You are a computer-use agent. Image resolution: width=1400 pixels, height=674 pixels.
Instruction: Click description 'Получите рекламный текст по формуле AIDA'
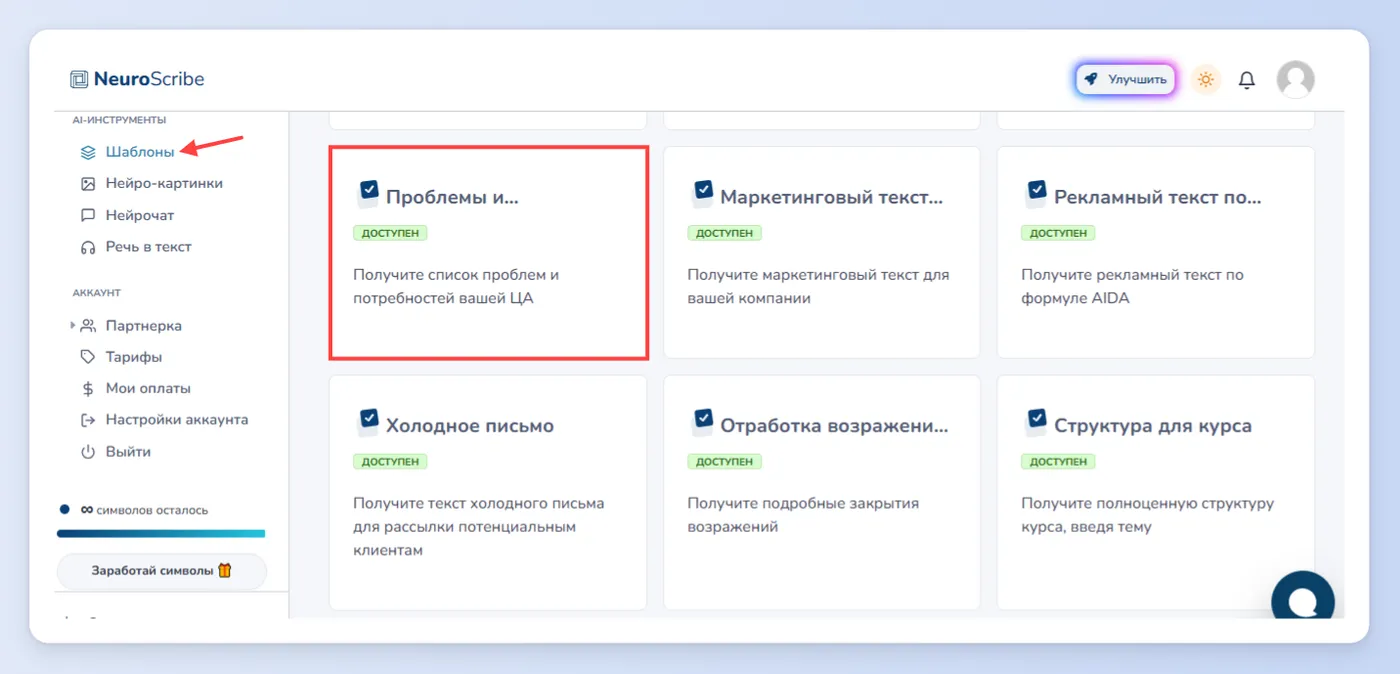(x=1132, y=286)
